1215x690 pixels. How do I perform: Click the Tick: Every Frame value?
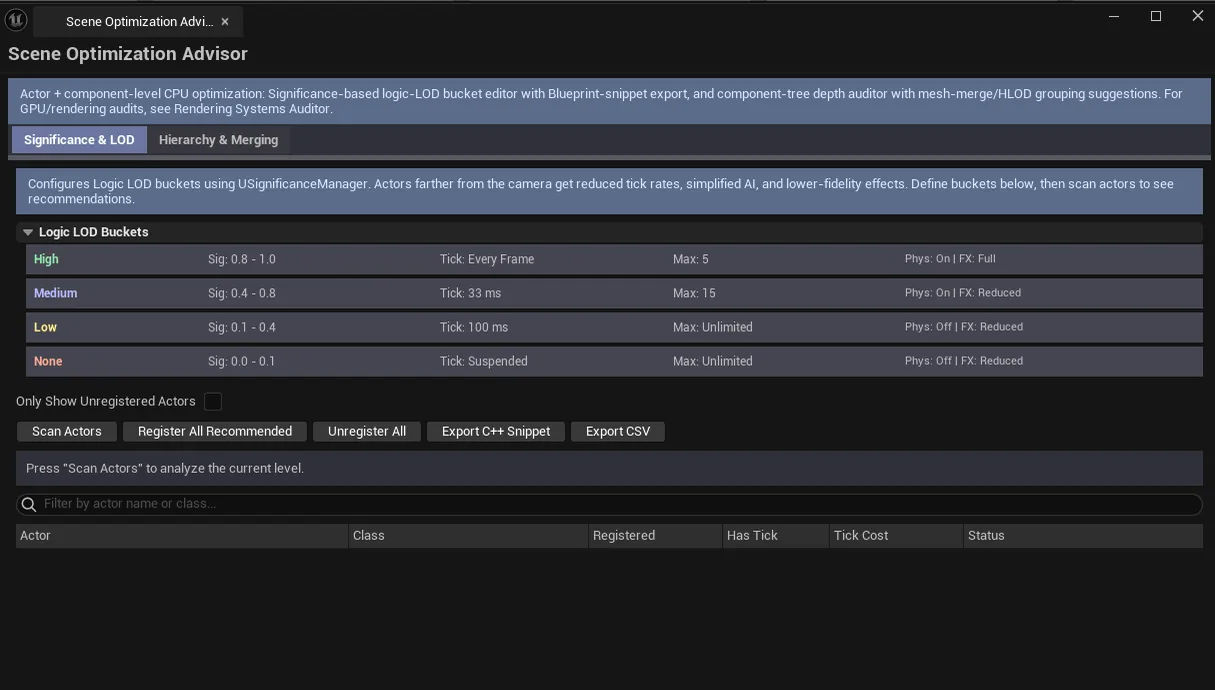tap(487, 259)
